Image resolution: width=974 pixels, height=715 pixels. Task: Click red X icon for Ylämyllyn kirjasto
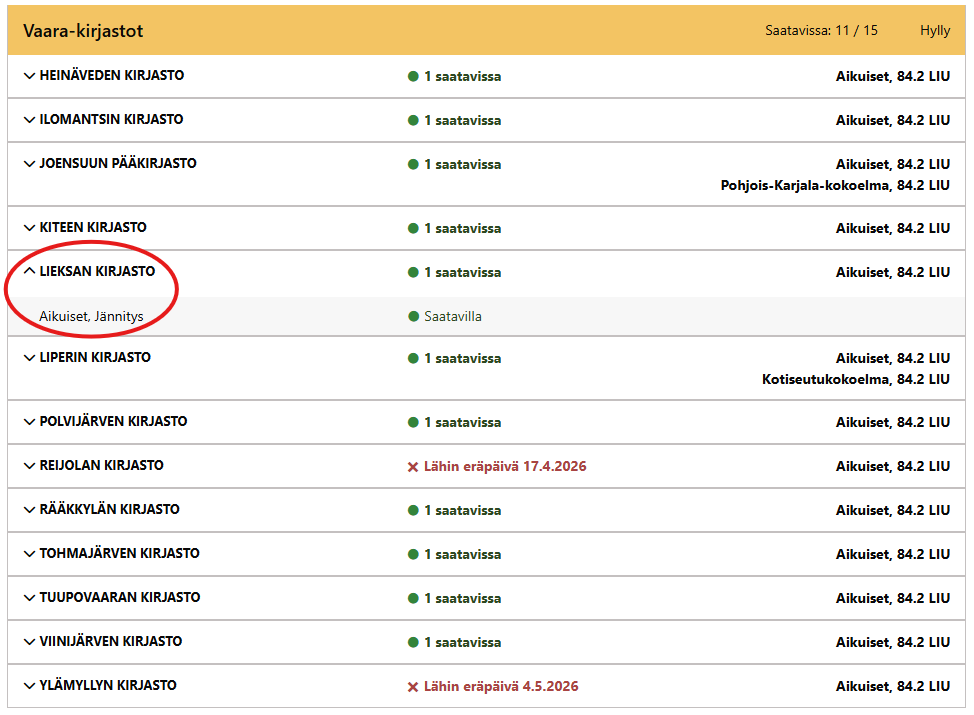(413, 687)
